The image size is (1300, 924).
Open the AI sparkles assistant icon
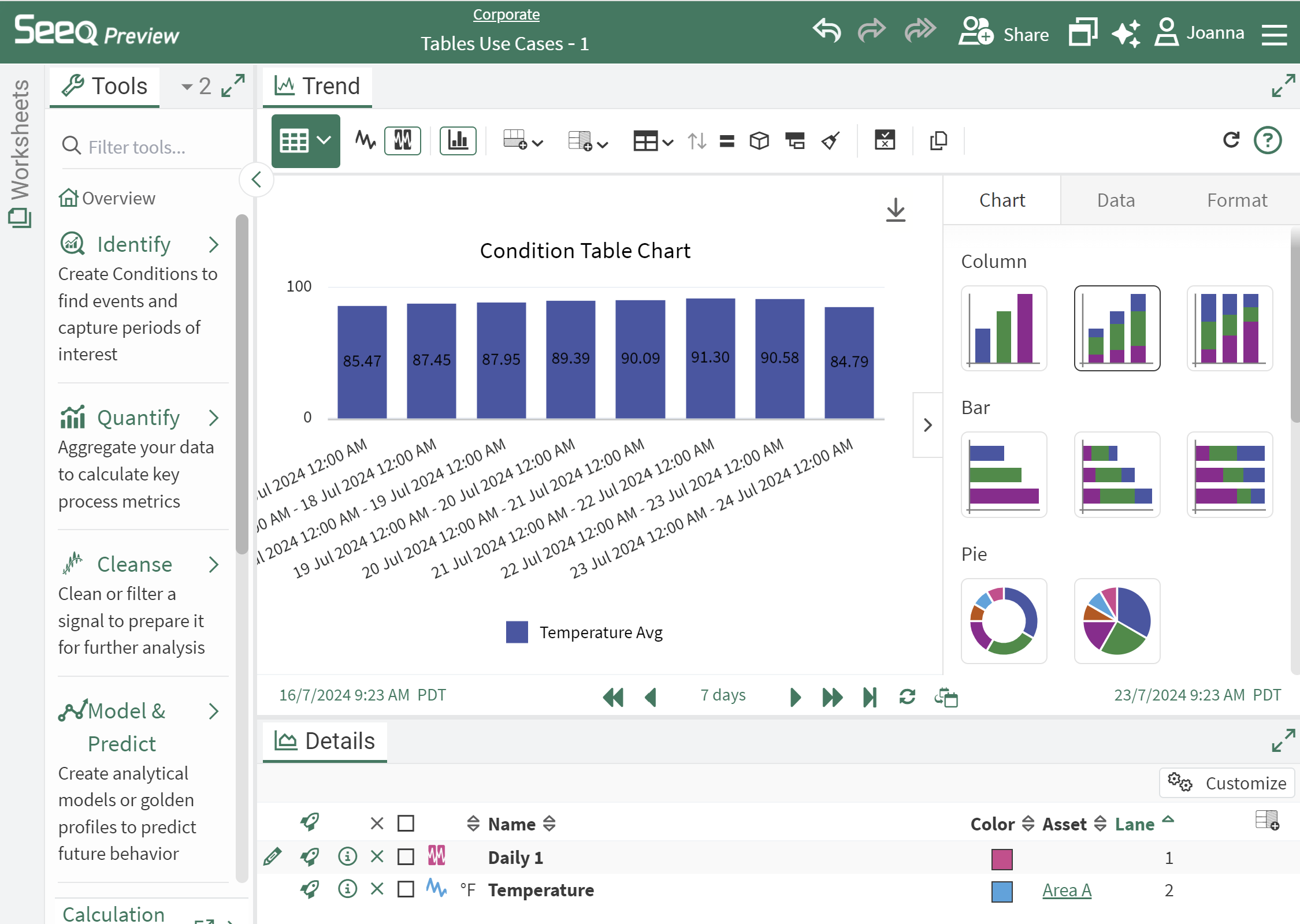(x=1126, y=32)
